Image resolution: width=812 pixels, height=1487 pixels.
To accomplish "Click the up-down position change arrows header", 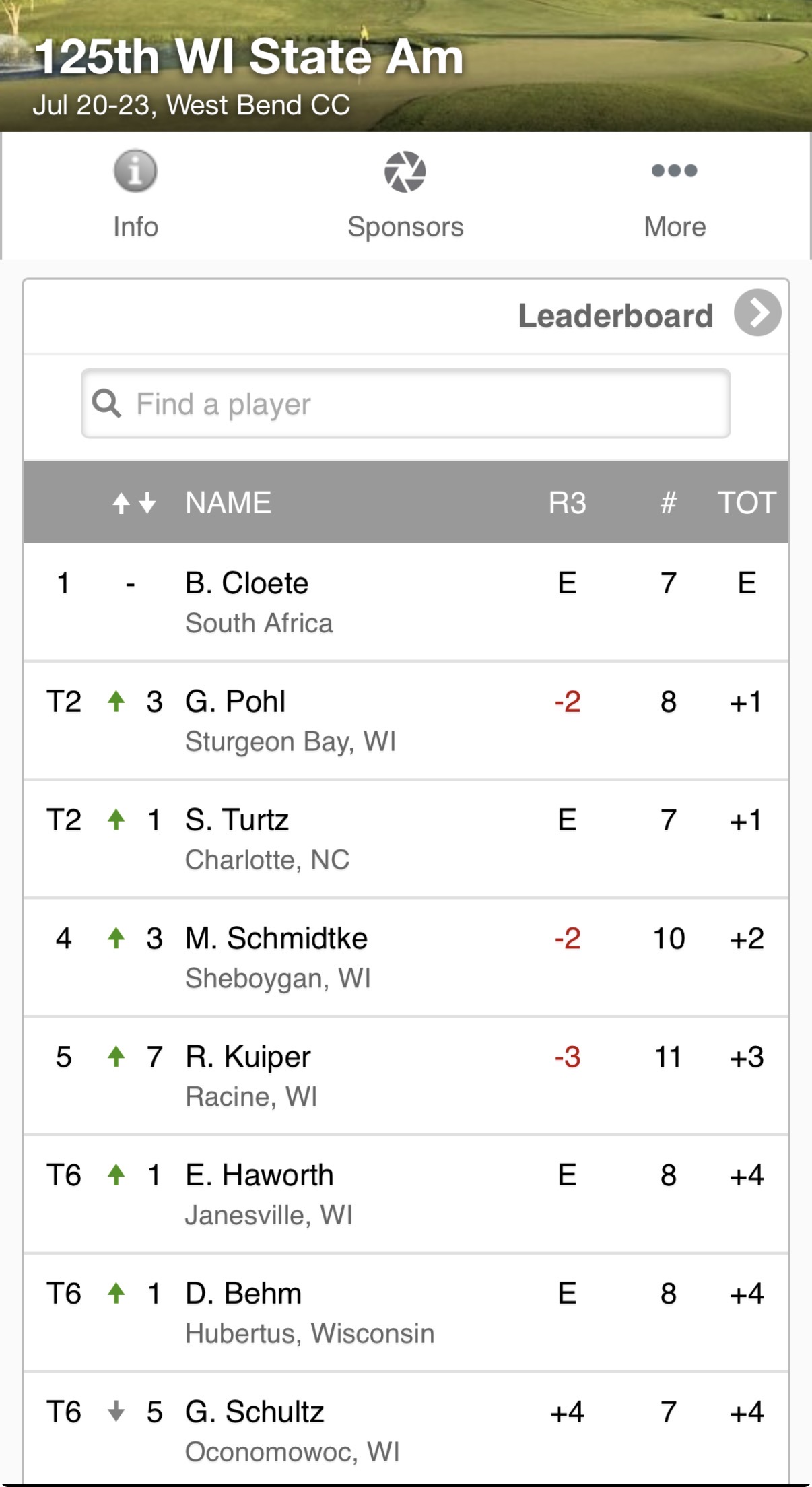I will coord(134,502).
